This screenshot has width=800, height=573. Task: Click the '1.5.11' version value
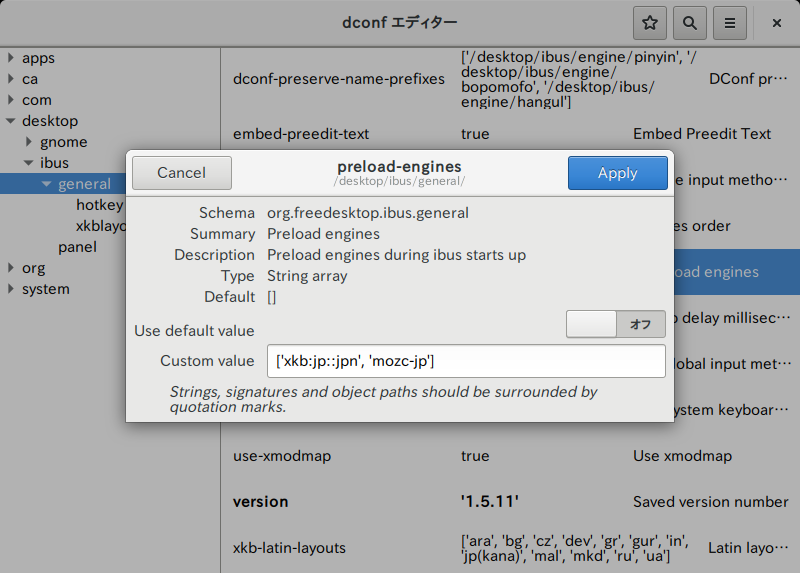click(490, 502)
